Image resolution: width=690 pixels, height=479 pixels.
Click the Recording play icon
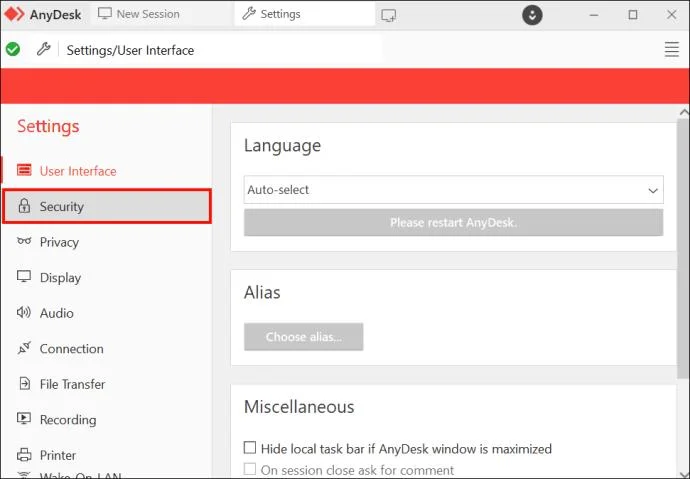coord(24,418)
